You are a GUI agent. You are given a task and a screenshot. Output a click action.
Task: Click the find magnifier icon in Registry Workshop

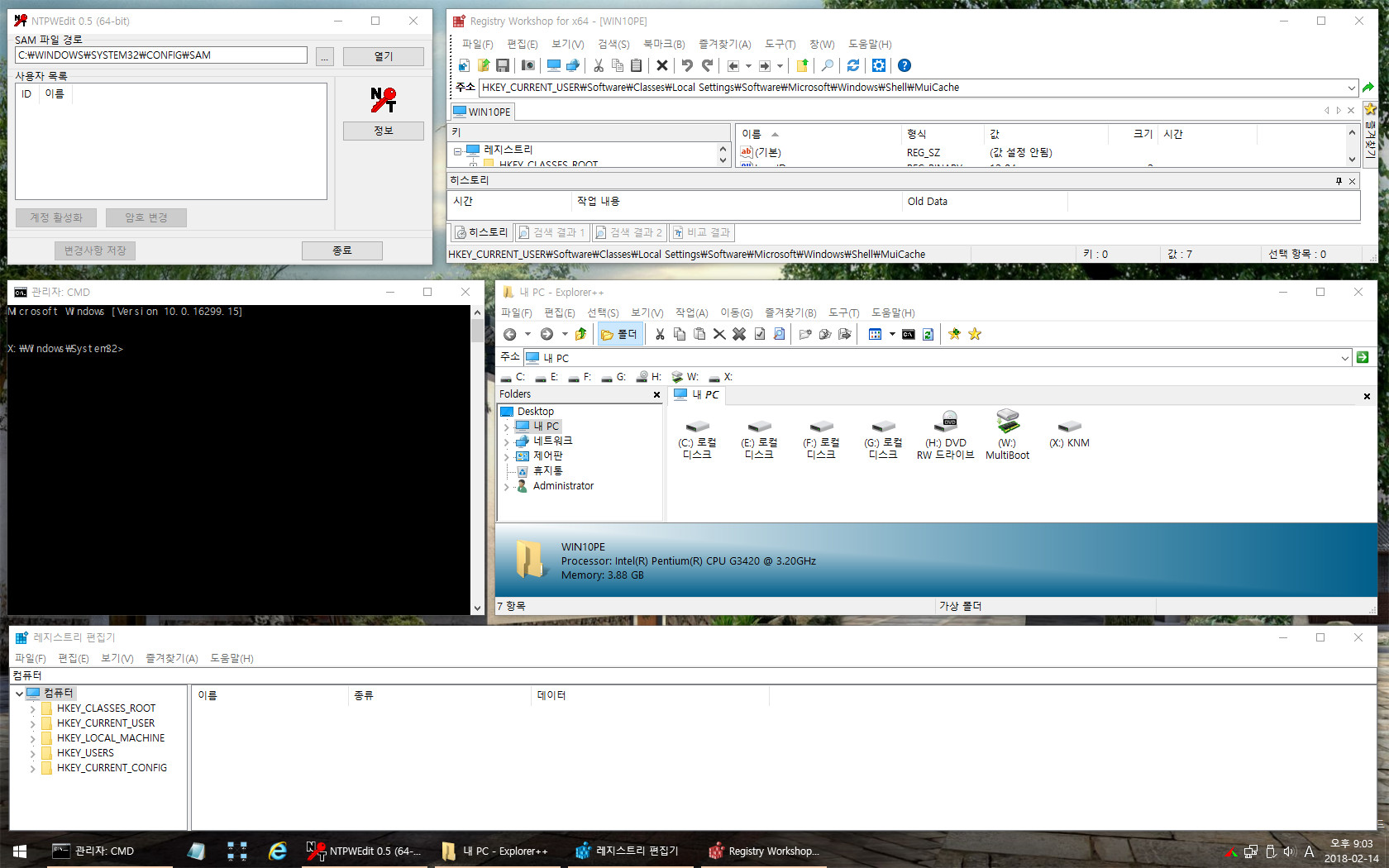click(827, 65)
